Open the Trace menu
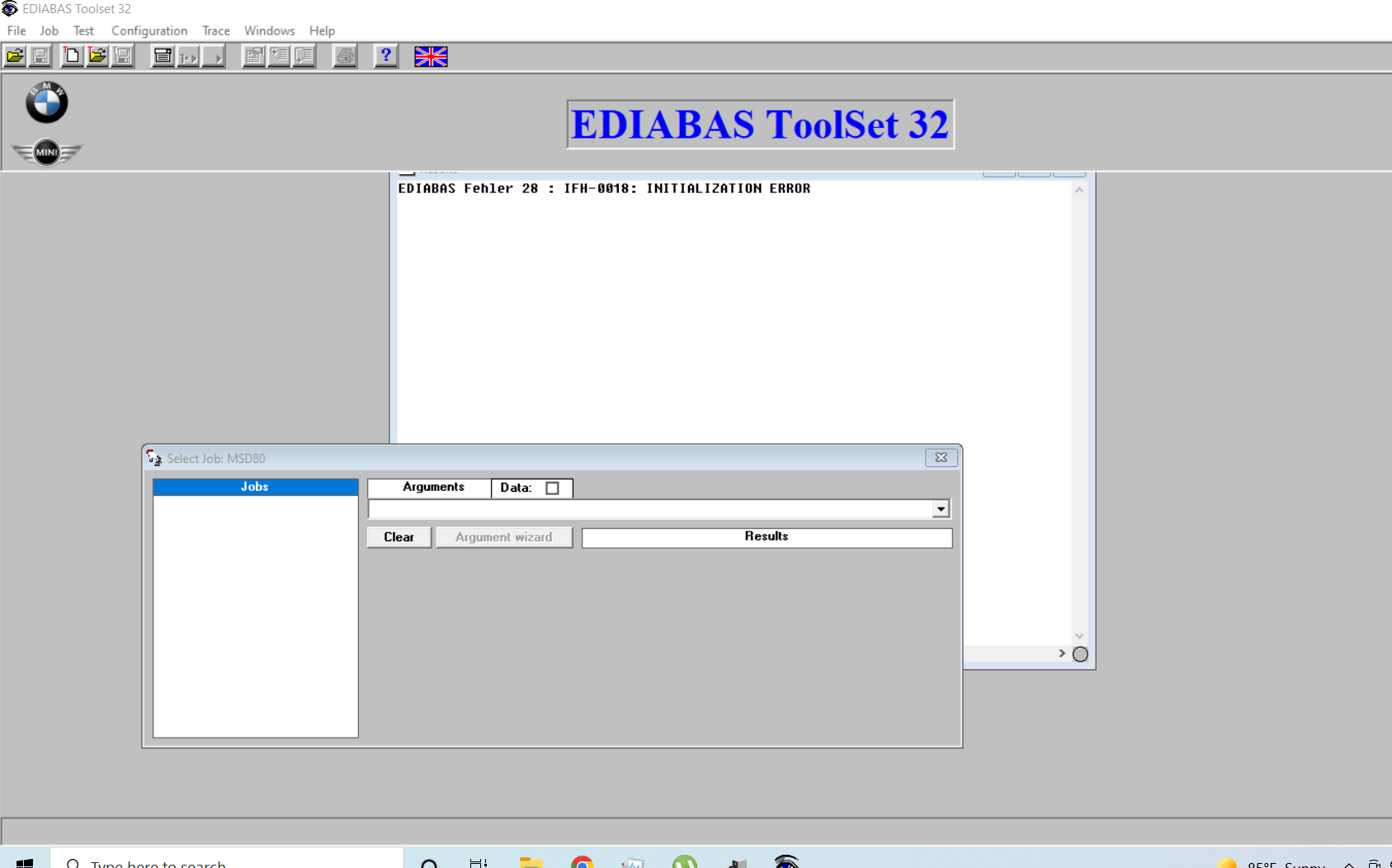 pos(216,31)
